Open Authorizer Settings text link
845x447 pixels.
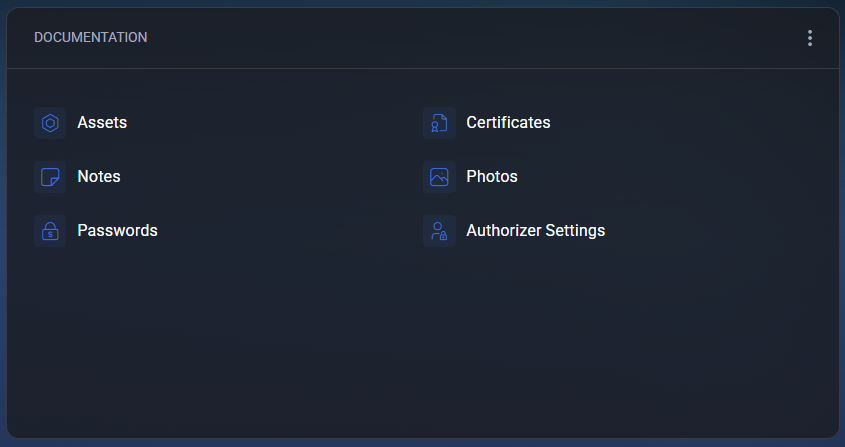click(535, 231)
